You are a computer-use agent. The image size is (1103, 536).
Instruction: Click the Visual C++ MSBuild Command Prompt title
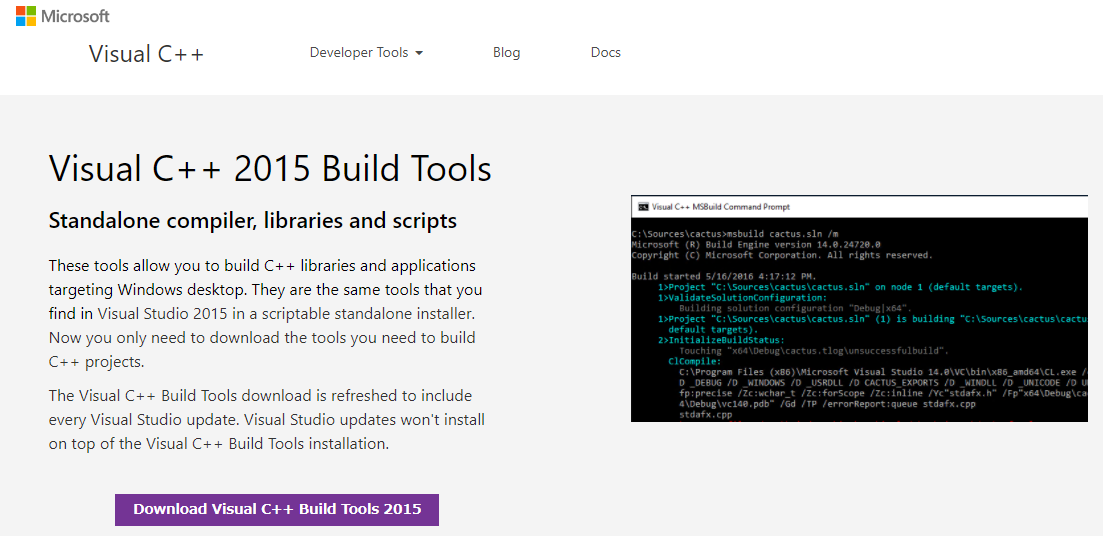[720, 207]
